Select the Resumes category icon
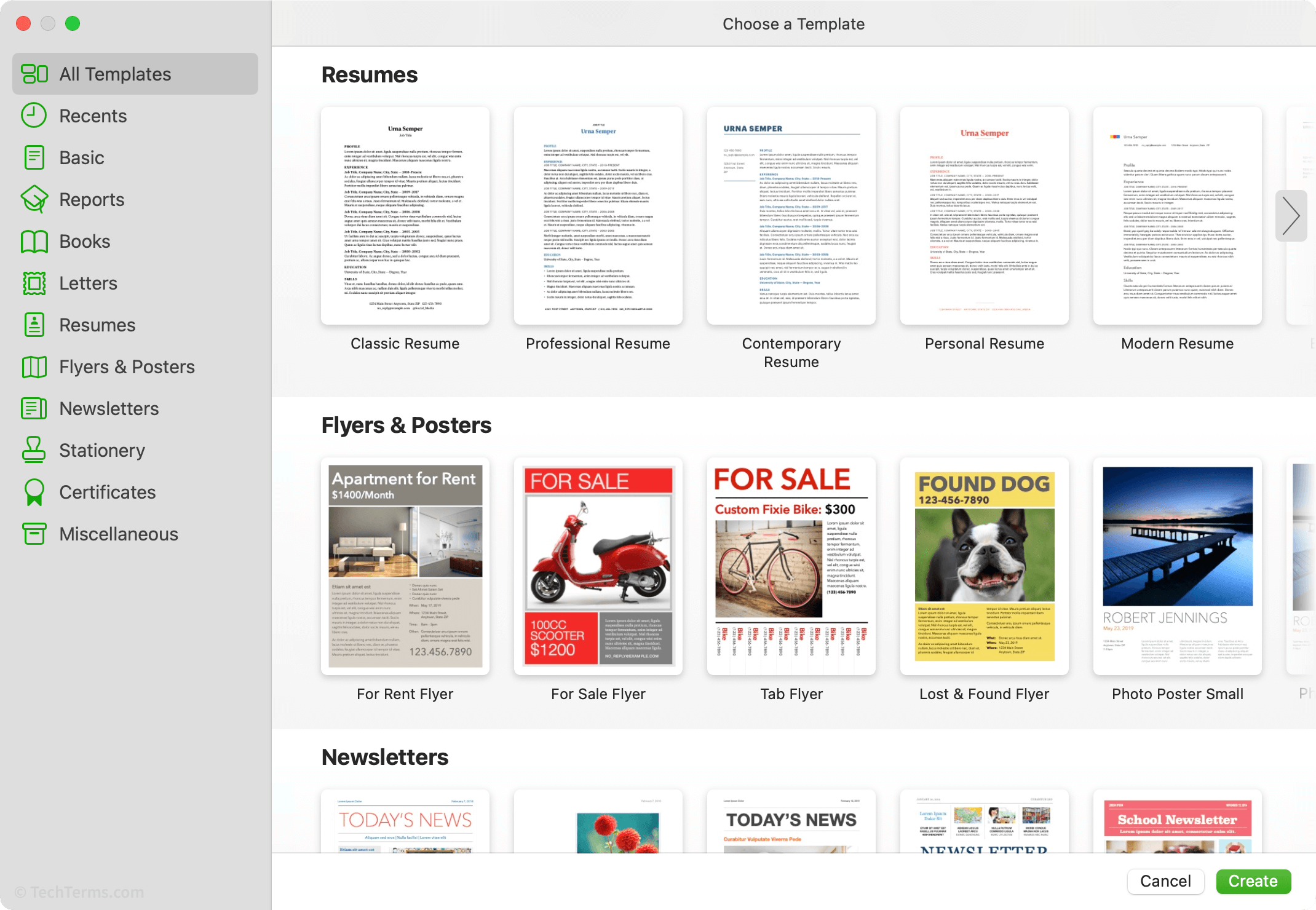This screenshot has height=910, width=1316. coord(34,324)
